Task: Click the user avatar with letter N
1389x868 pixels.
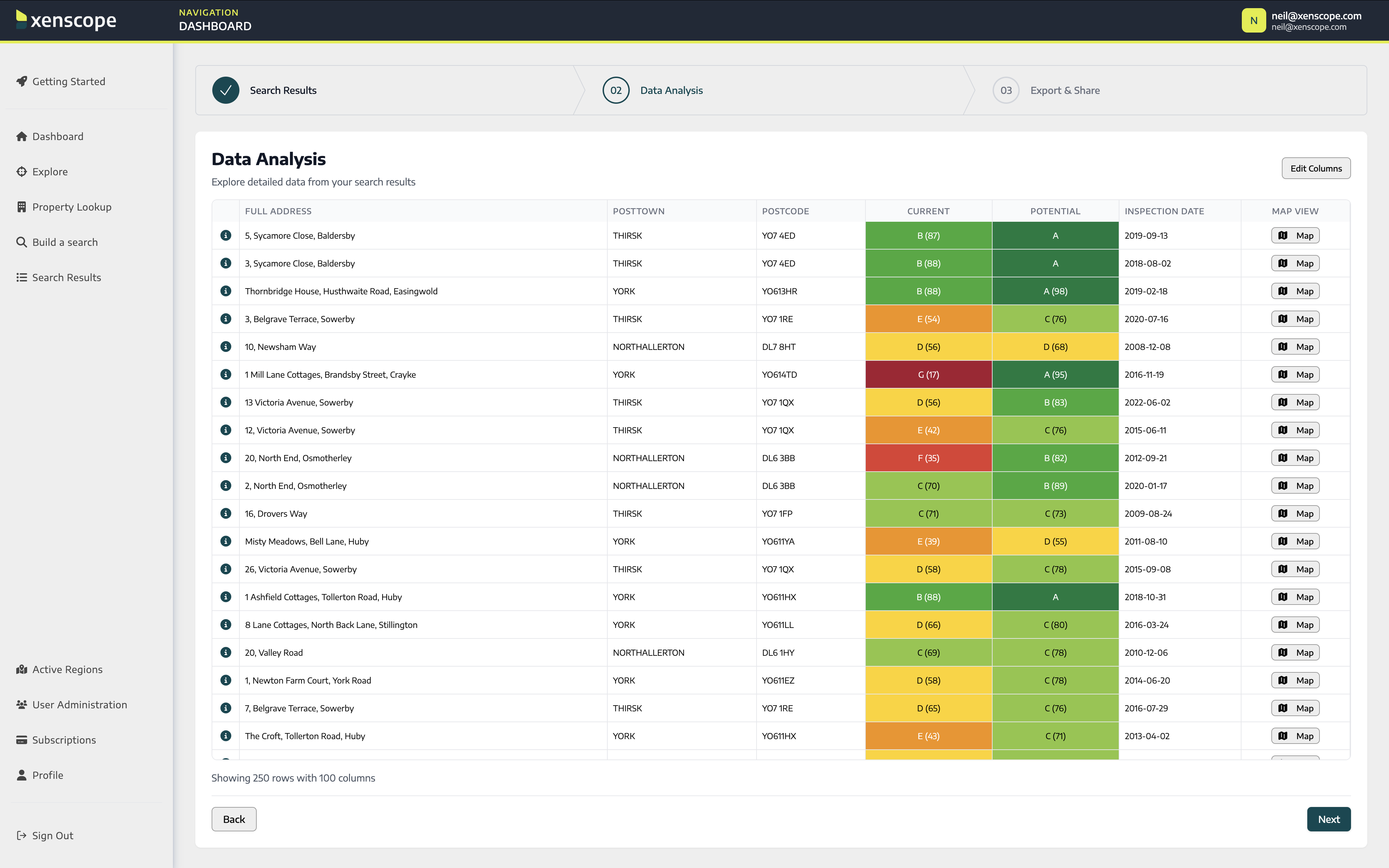Action: pos(1254,21)
